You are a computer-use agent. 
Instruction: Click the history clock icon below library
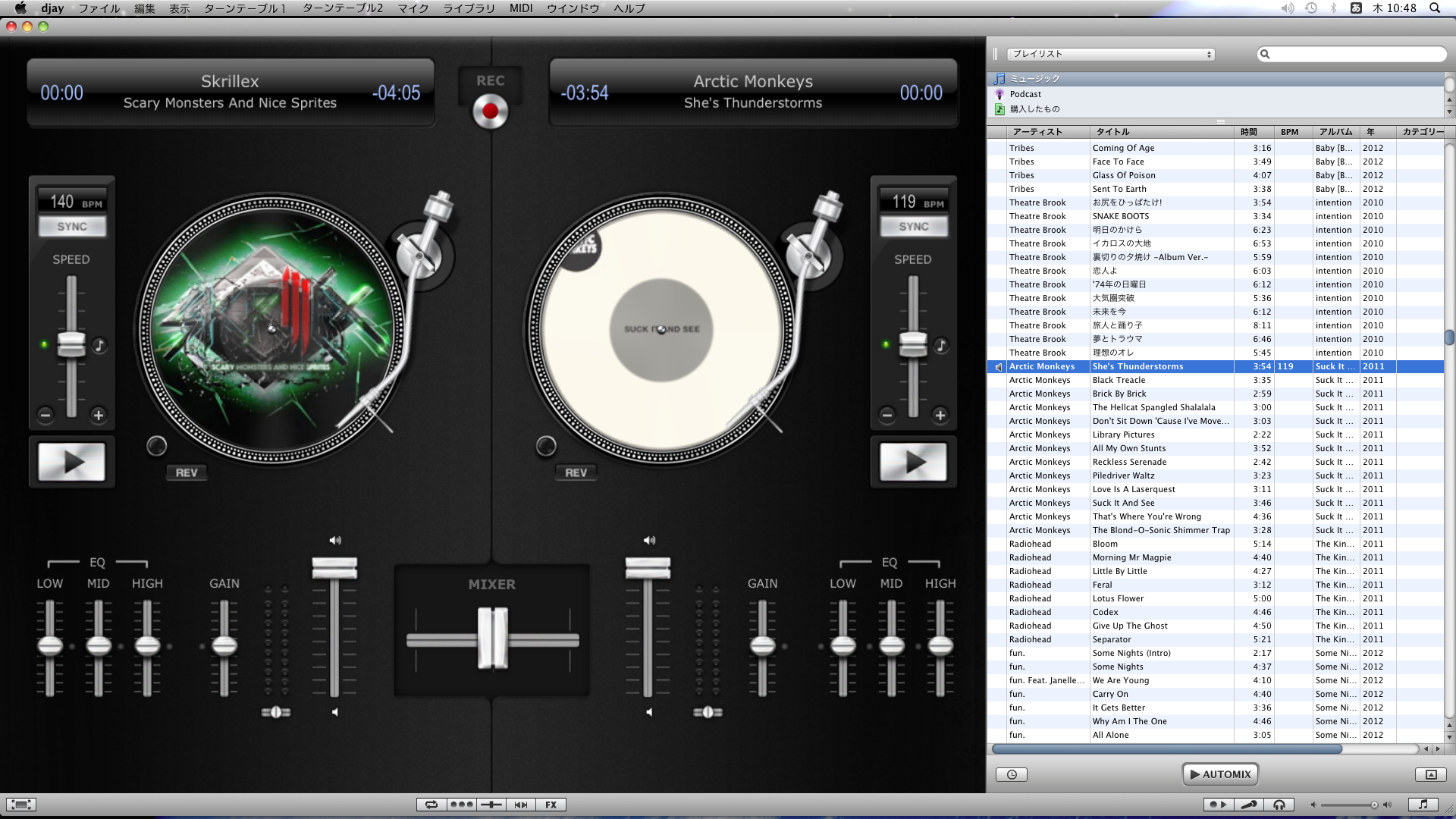tap(1012, 774)
